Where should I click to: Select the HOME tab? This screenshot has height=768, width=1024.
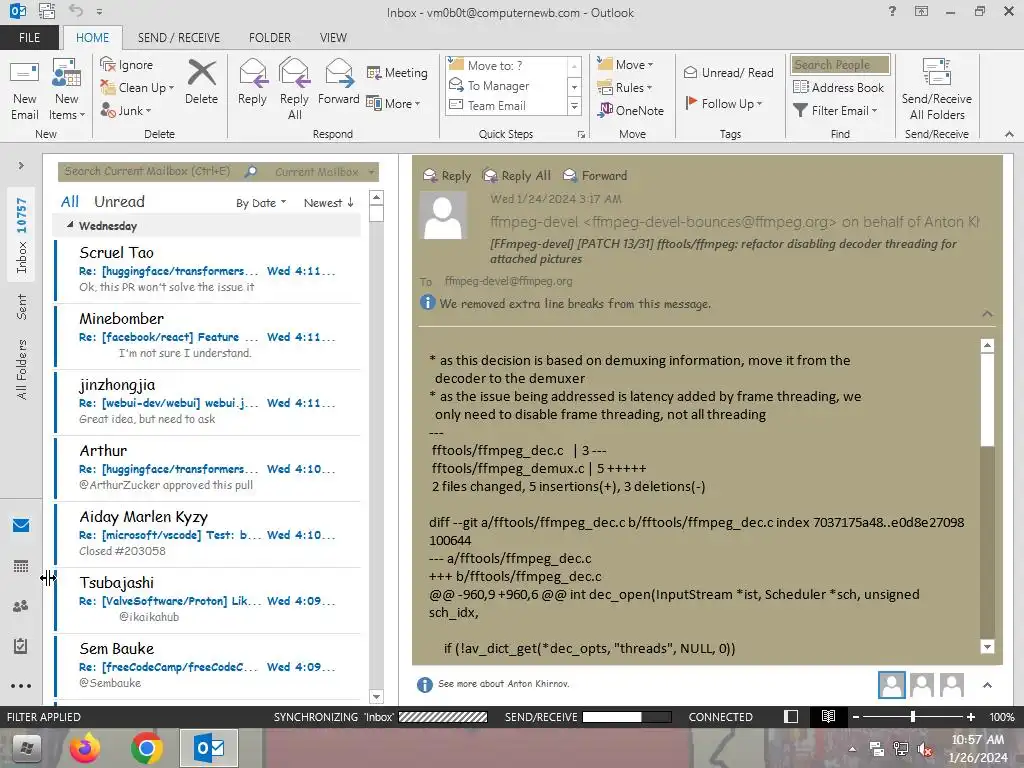[93, 37]
